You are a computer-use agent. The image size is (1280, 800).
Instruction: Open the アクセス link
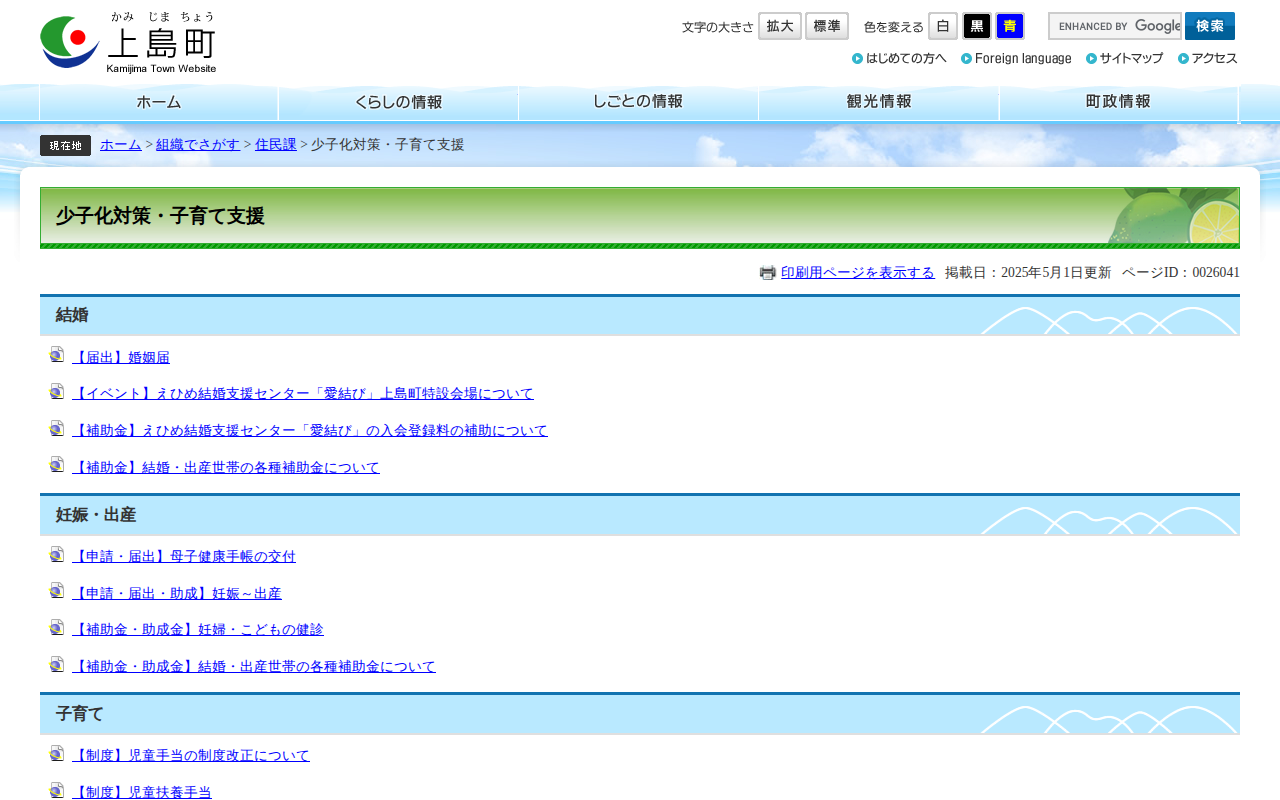click(1208, 58)
